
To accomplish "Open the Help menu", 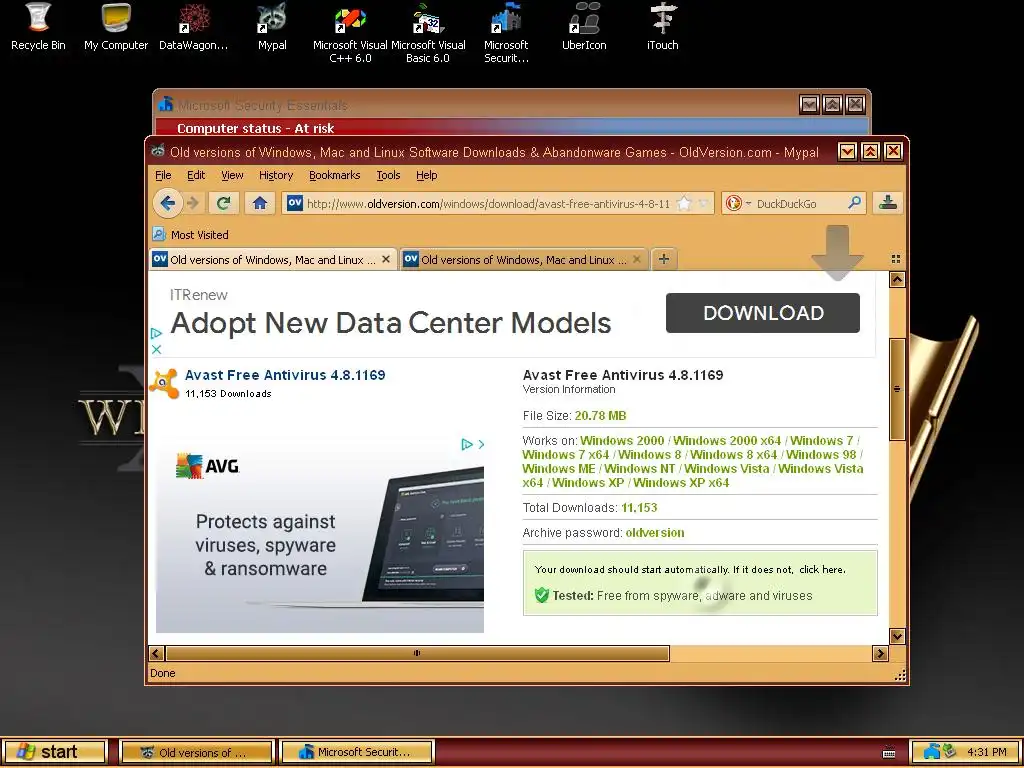I will coord(426,175).
